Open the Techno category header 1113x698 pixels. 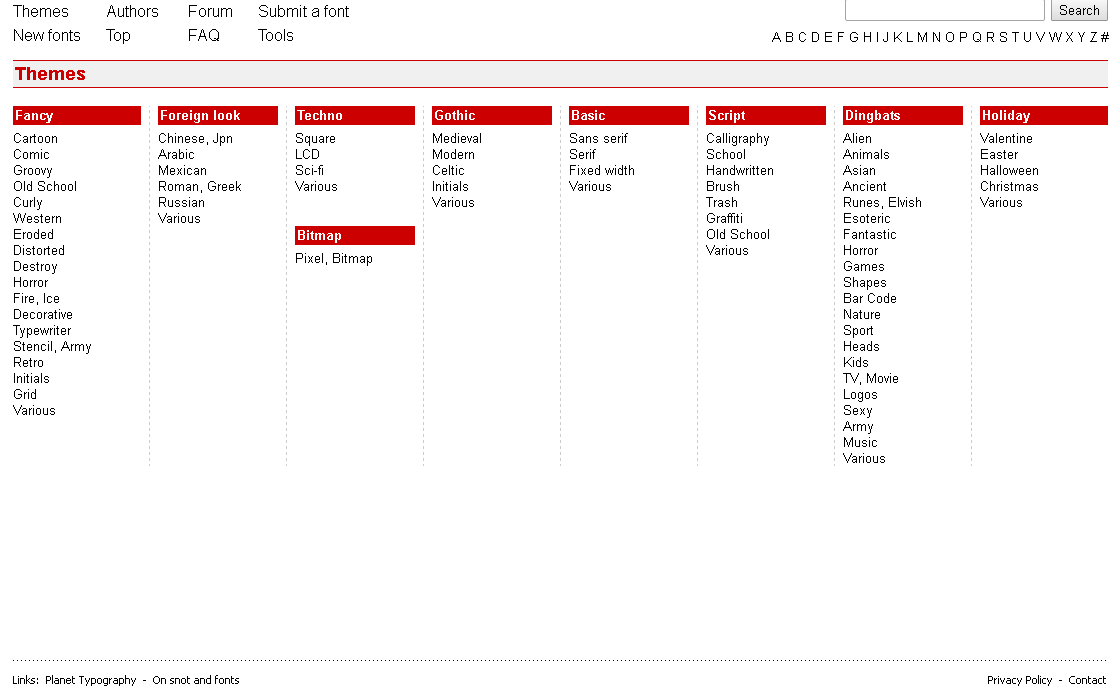tap(355, 116)
